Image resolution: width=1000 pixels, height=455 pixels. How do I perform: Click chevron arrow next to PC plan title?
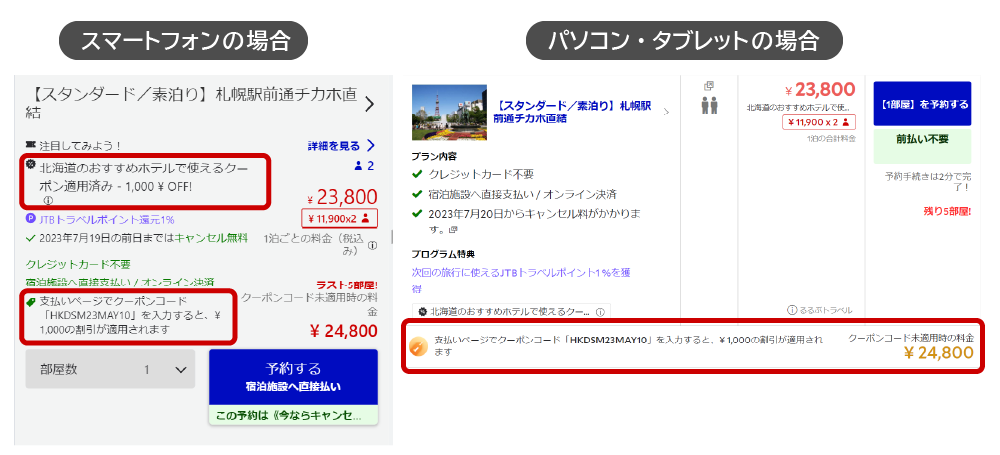click(x=666, y=112)
